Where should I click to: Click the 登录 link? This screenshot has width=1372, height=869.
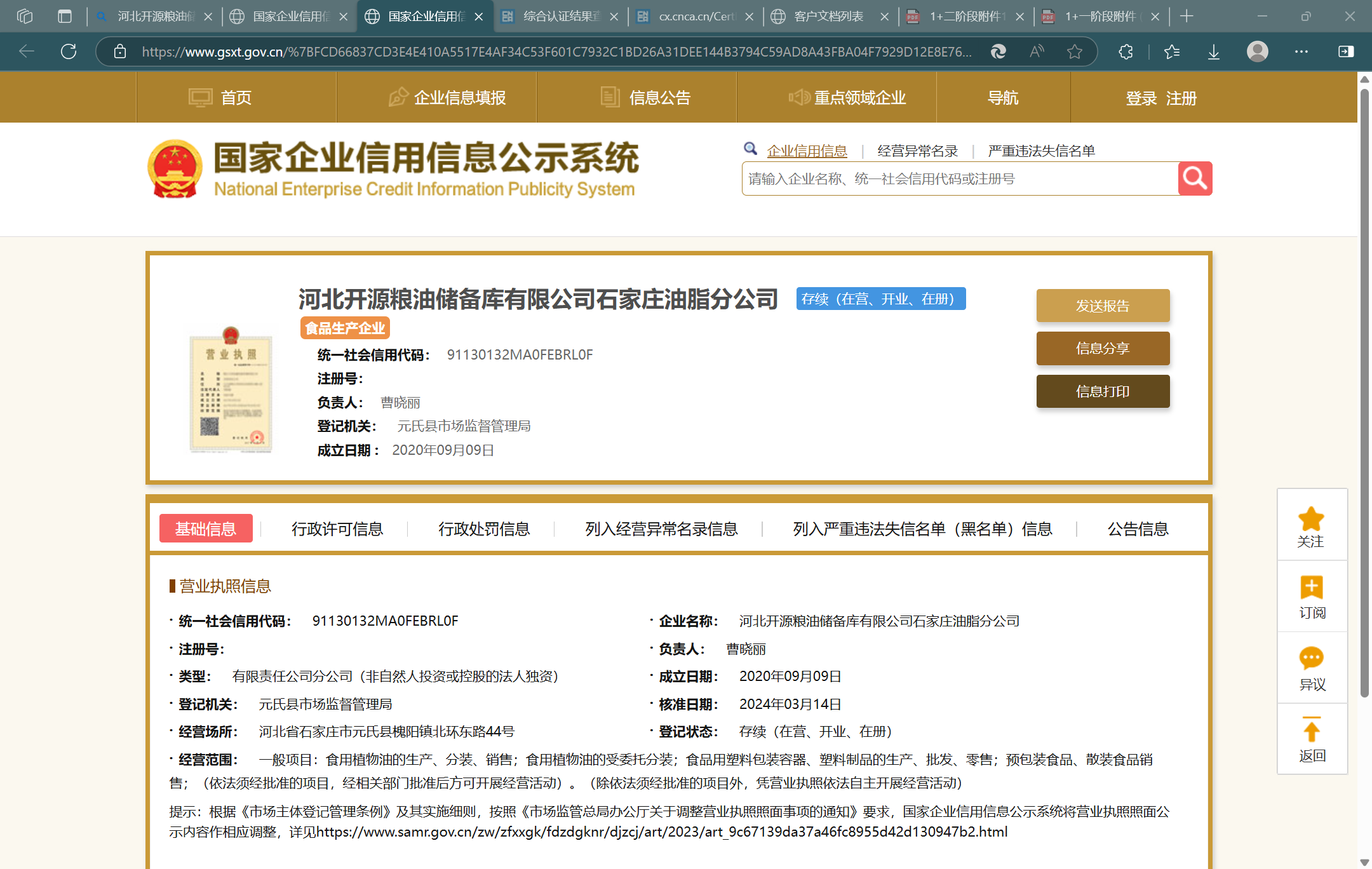tap(1141, 98)
